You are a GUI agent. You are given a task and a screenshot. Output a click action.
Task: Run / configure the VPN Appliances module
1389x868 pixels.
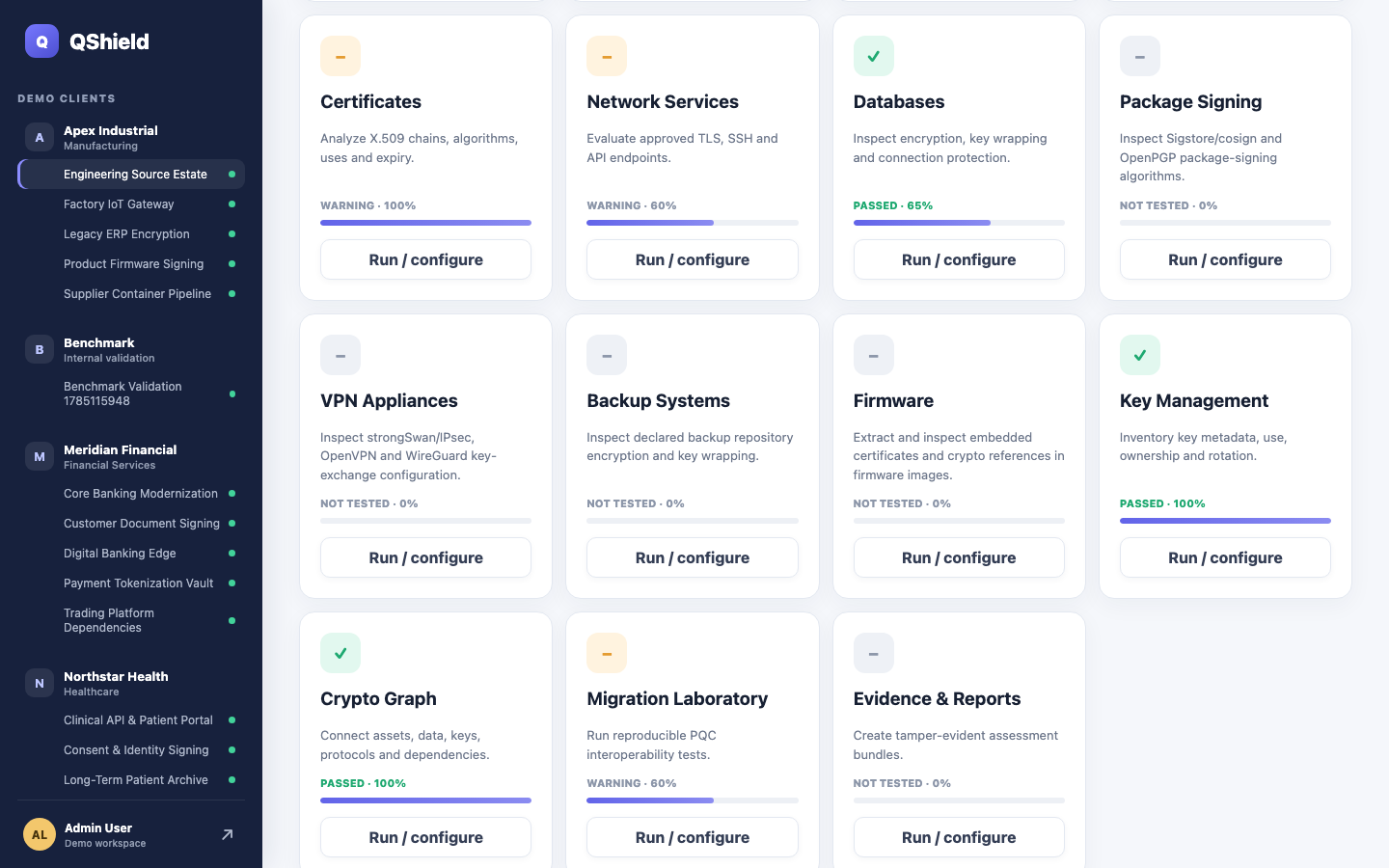(425, 557)
